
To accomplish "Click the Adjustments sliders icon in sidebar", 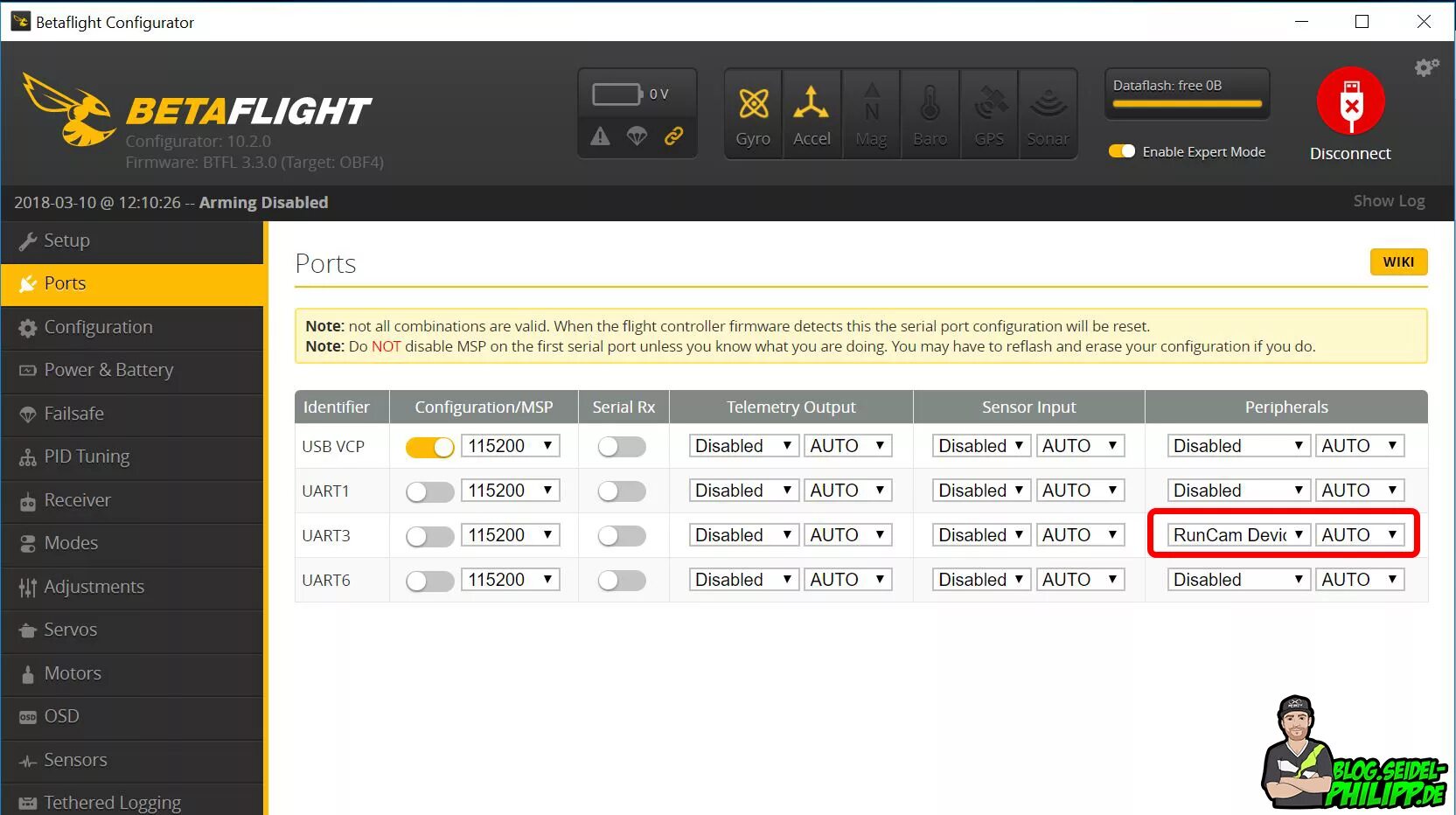I will click(x=28, y=588).
